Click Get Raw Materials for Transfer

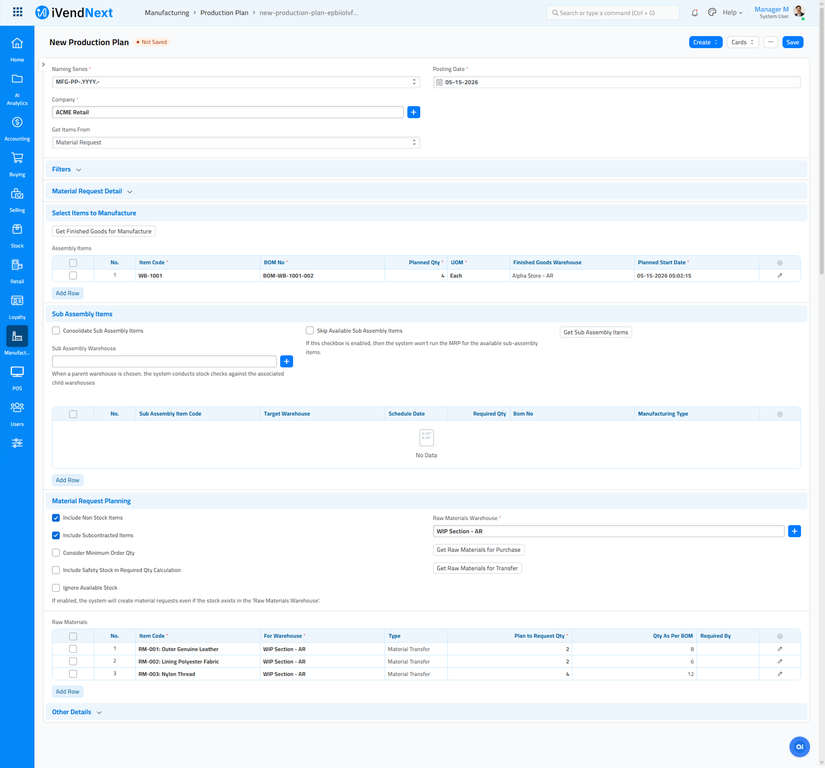477,568
